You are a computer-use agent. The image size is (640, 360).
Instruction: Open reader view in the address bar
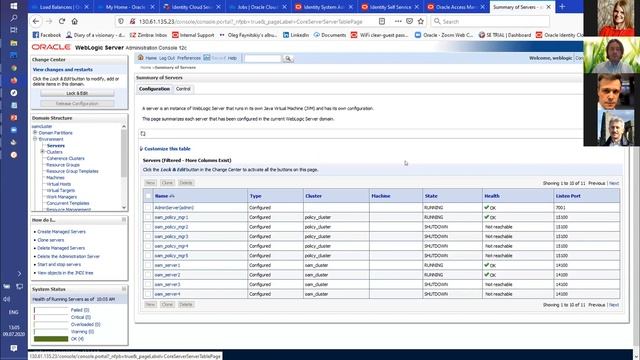click(x=382, y=21)
